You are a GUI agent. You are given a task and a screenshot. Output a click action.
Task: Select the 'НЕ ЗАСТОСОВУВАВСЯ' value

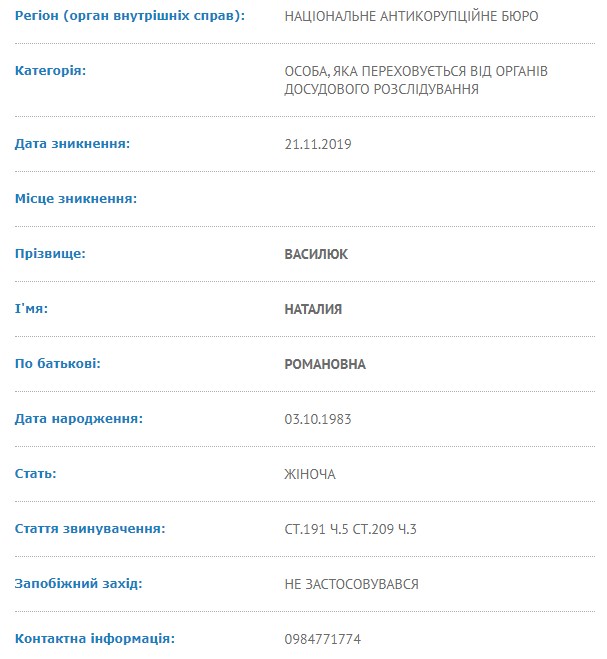[351, 584]
